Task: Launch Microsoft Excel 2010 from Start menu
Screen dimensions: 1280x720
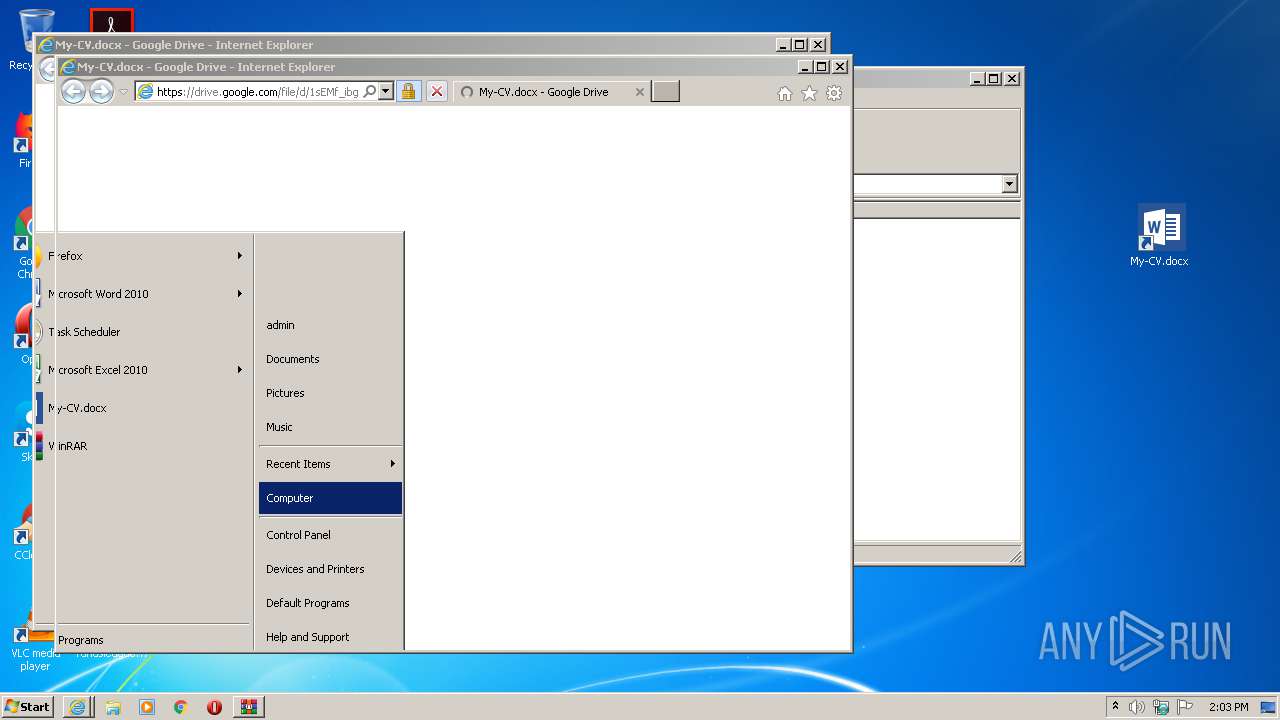Action: 143,370
